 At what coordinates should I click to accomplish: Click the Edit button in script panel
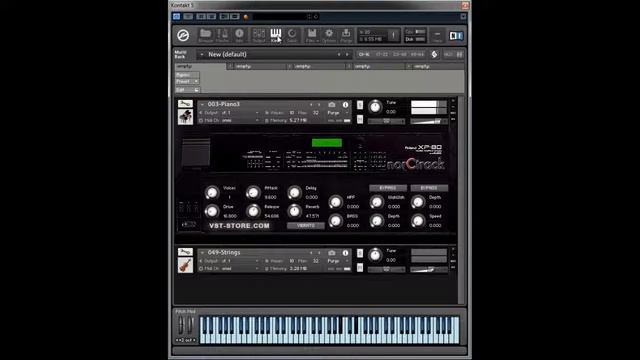click(x=187, y=90)
